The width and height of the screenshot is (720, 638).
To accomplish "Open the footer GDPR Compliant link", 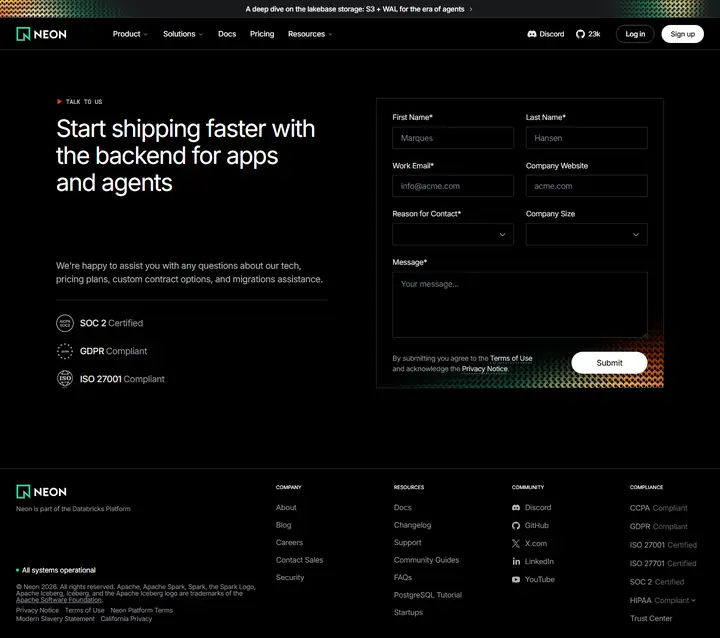I will click(x=658, y=526).
